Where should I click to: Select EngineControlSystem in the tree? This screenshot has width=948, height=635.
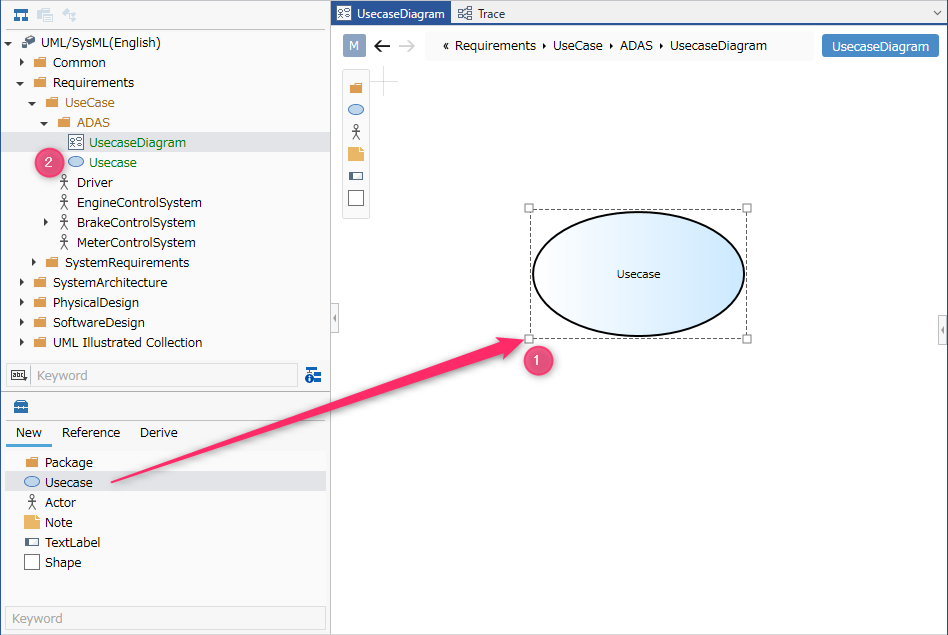click(139, 203)
